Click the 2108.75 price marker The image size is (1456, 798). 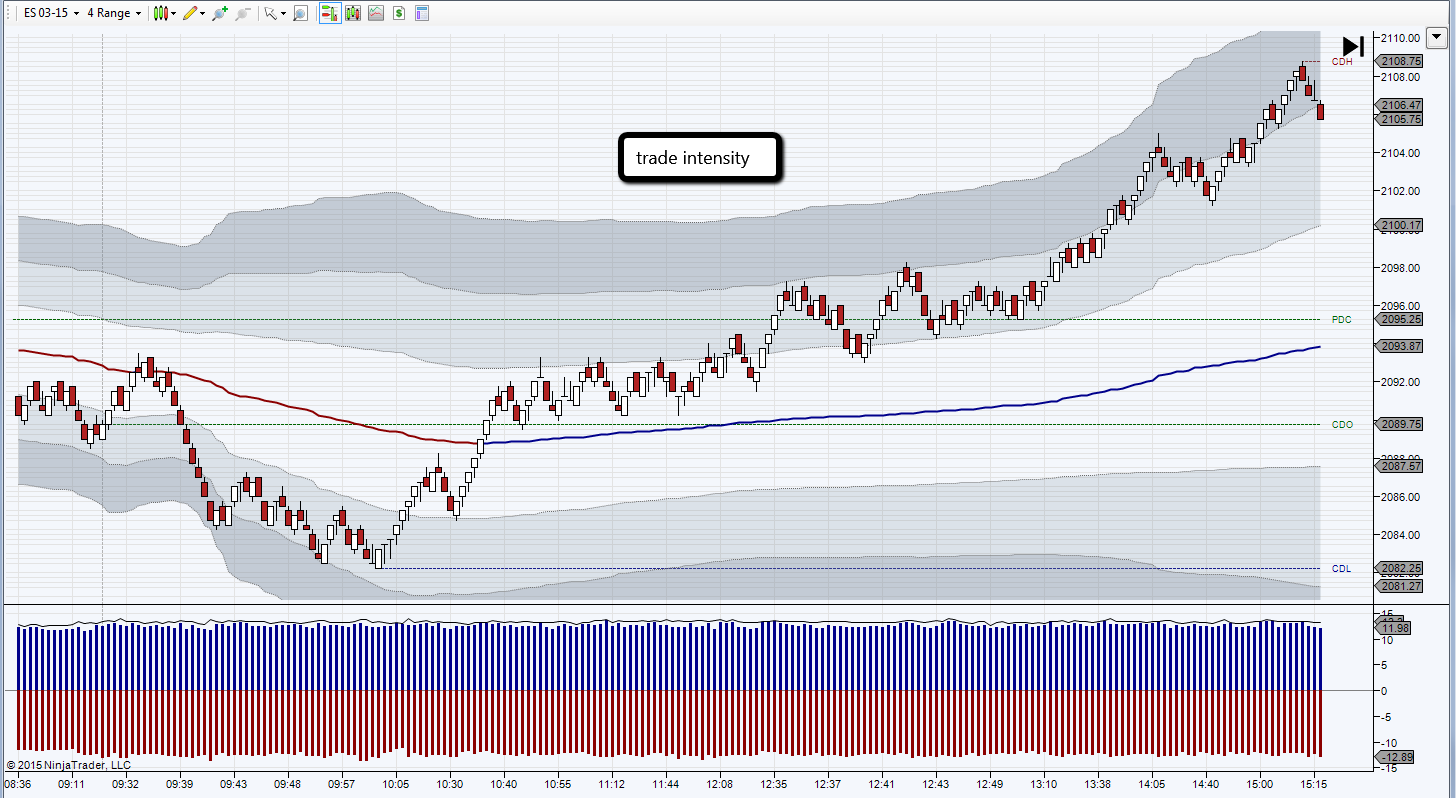[1400, 61]
